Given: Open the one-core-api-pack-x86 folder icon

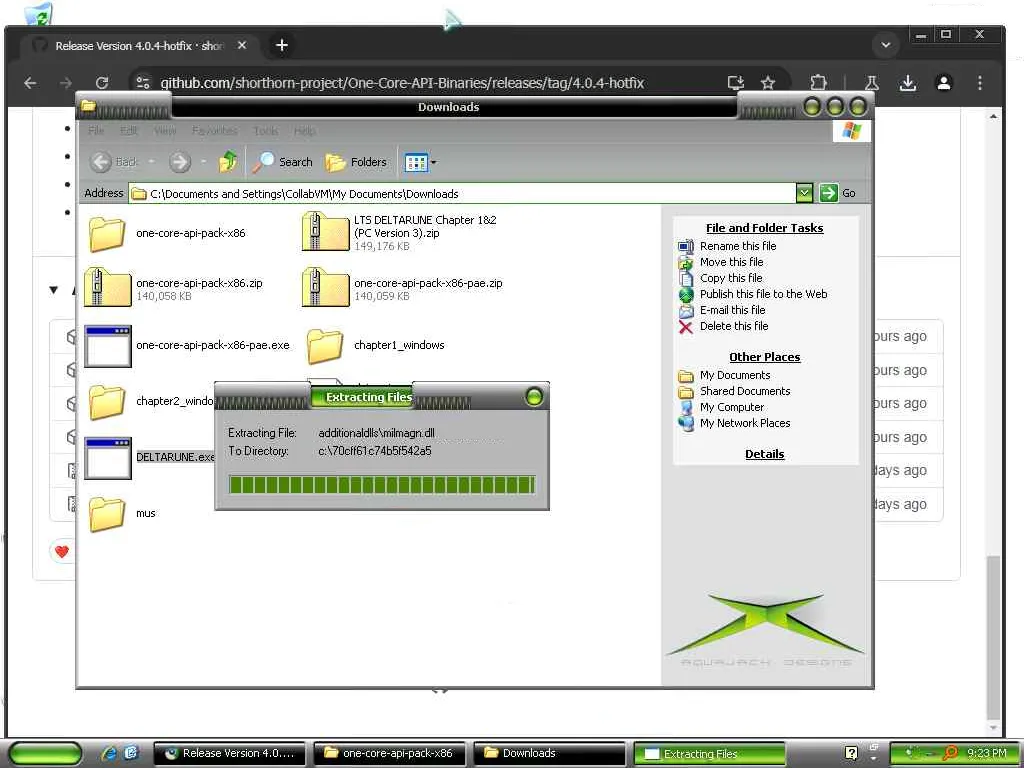Looking at the screenshot, I should (106, 234).
